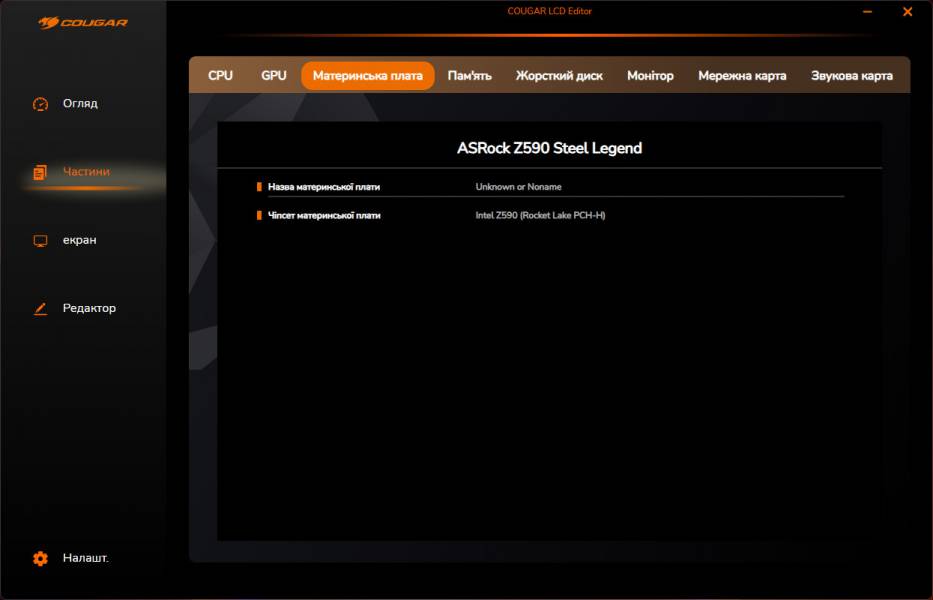Screen dimensions: 933x600
Task: Show the Мережна карта tab
Action: point(742,76)
